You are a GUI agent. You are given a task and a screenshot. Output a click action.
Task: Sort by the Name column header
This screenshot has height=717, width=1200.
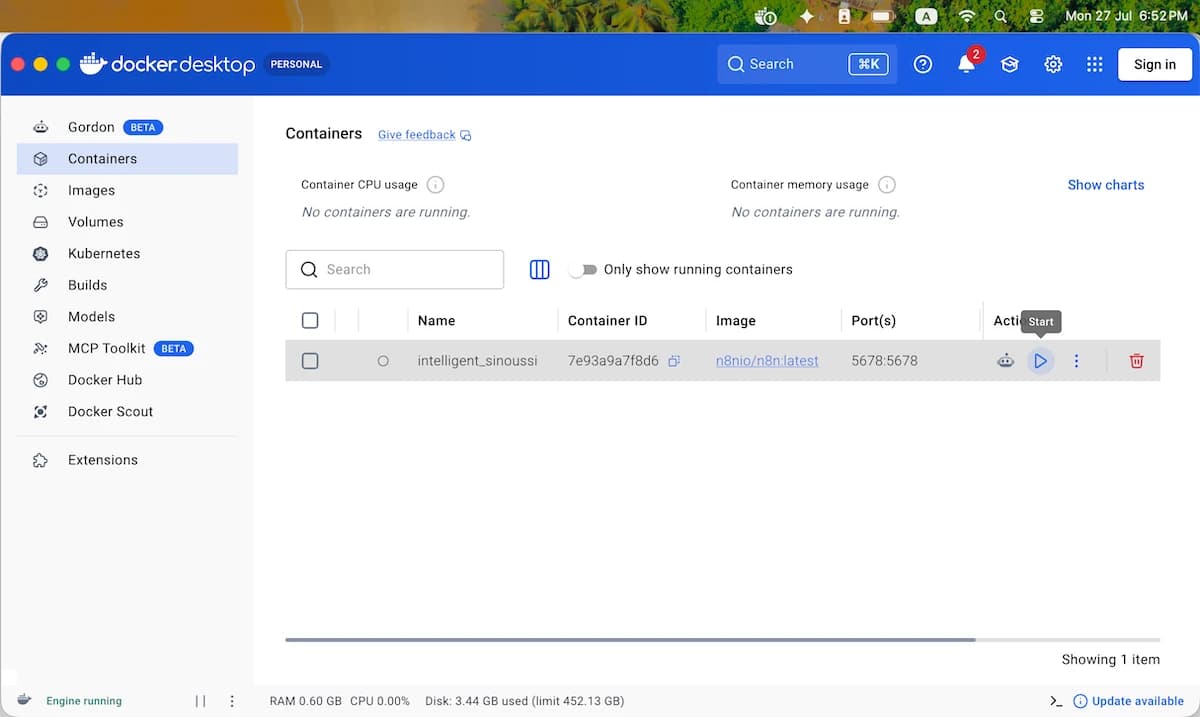[x=436, y=321]
